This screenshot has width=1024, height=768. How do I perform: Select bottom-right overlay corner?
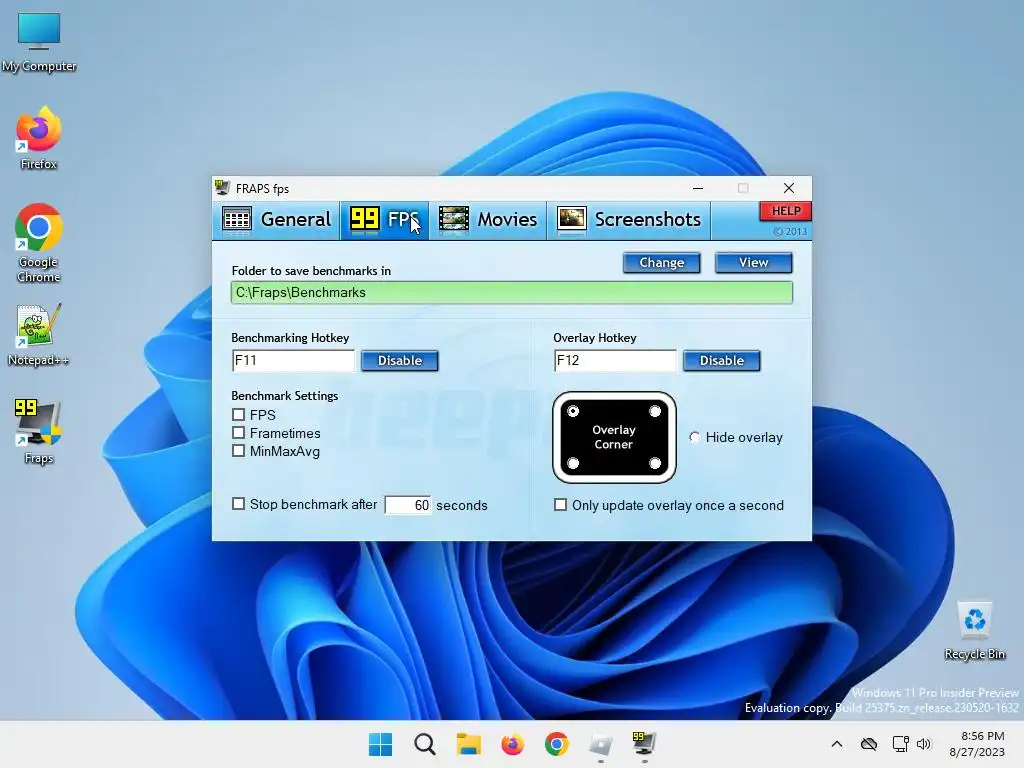(x=655, y=463)
